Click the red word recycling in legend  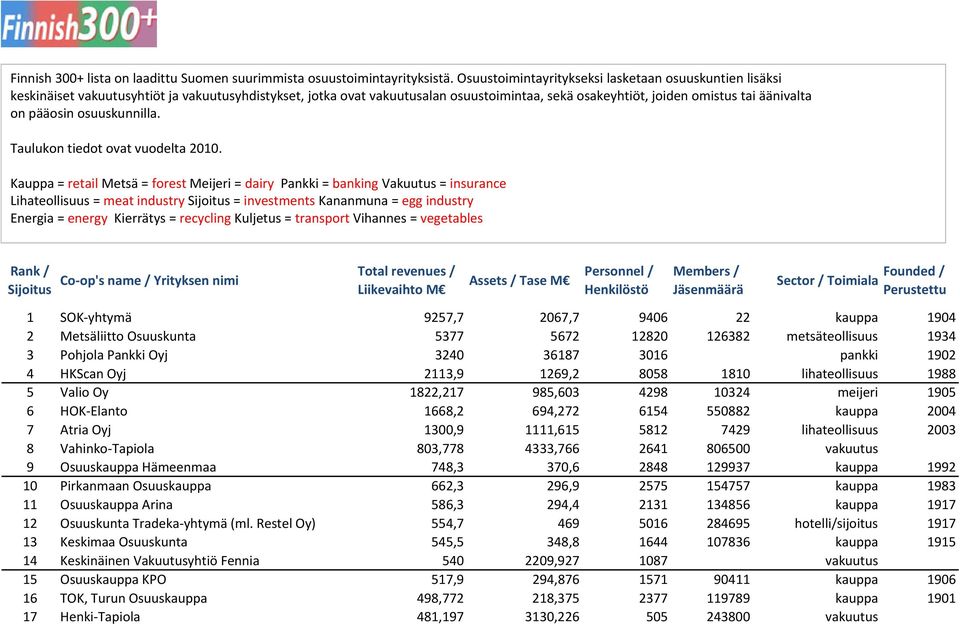point(205,219)
